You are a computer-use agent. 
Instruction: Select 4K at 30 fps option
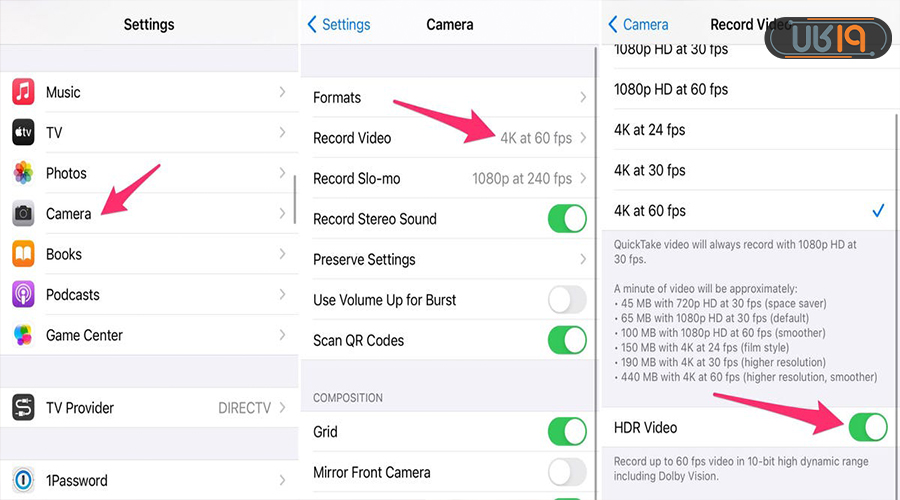pyautogui.click(x=650, y=170)
